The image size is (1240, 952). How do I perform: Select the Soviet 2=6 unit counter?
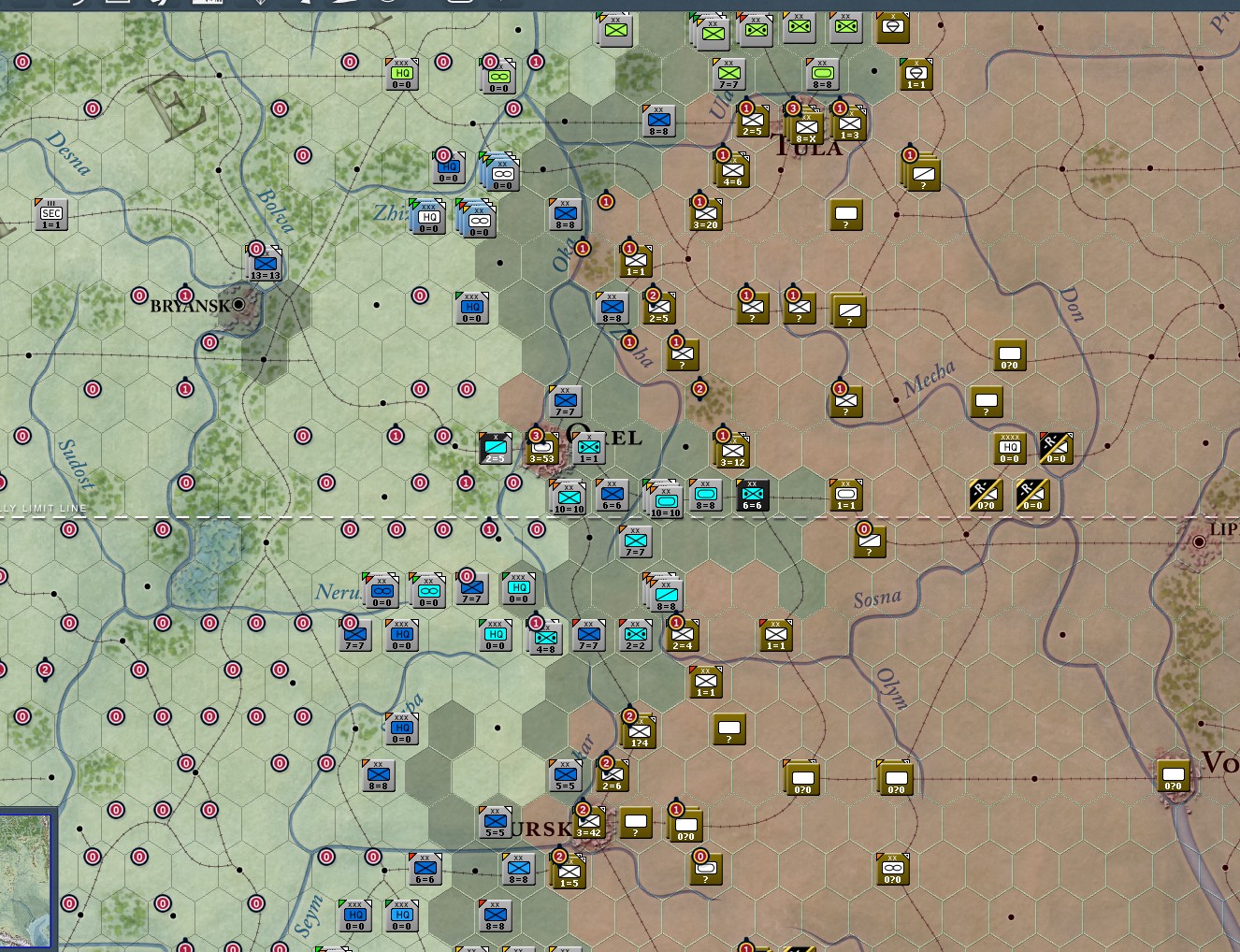613,775
